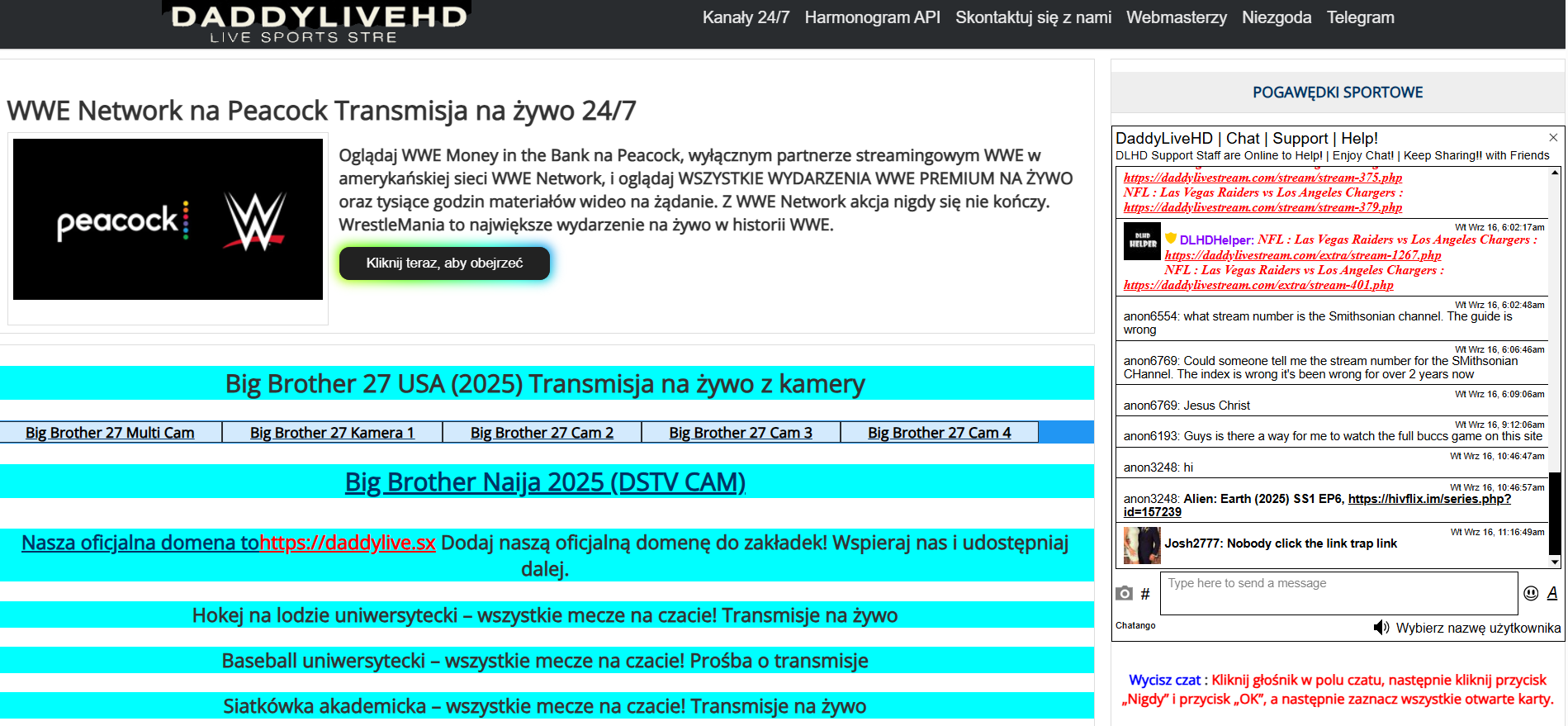1568x726 pixels.
Task: Click the gold shield badge next to DLHDHelper
Action: coord(1171,239)
